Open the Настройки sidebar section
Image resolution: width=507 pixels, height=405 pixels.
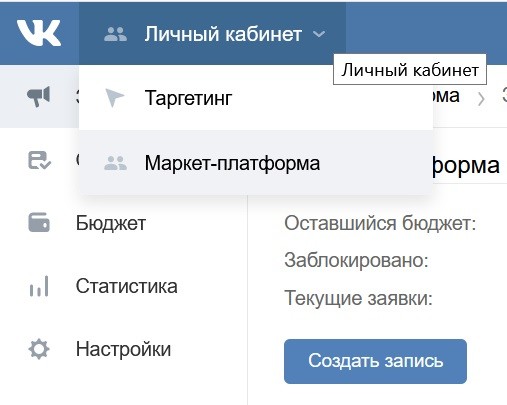click(x=123, y=349)
